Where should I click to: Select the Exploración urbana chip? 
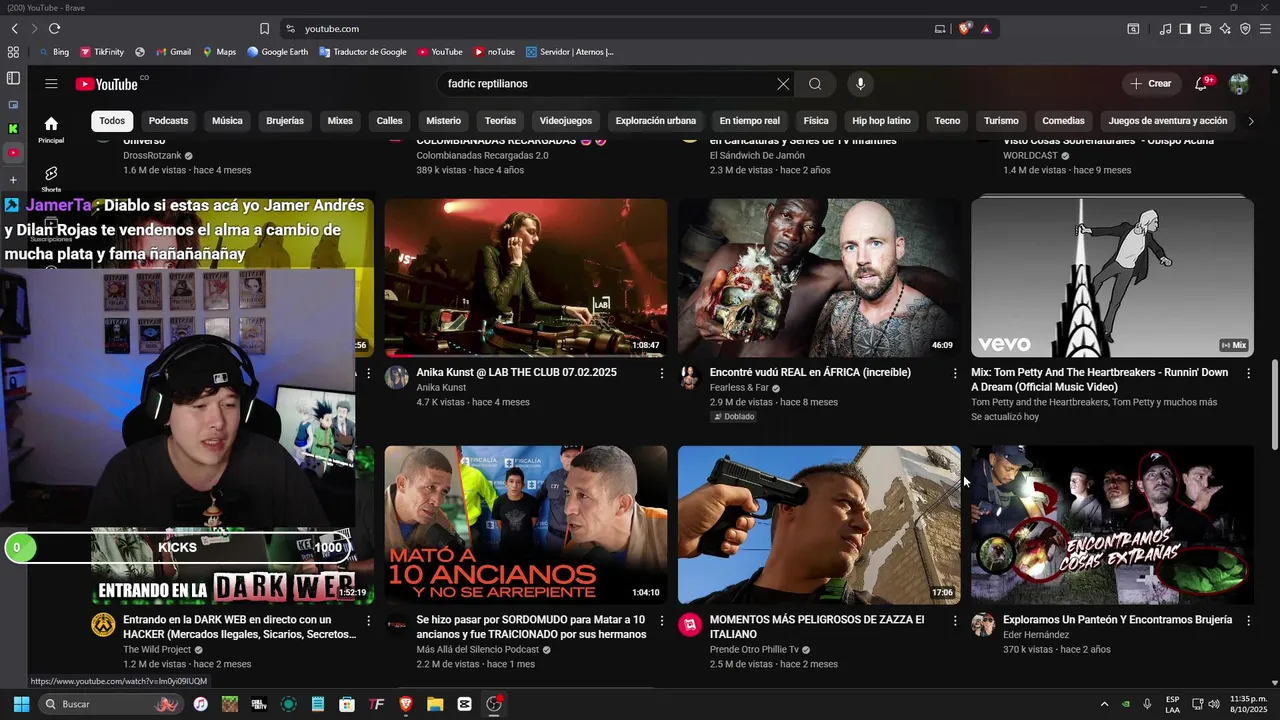[656, 121]
